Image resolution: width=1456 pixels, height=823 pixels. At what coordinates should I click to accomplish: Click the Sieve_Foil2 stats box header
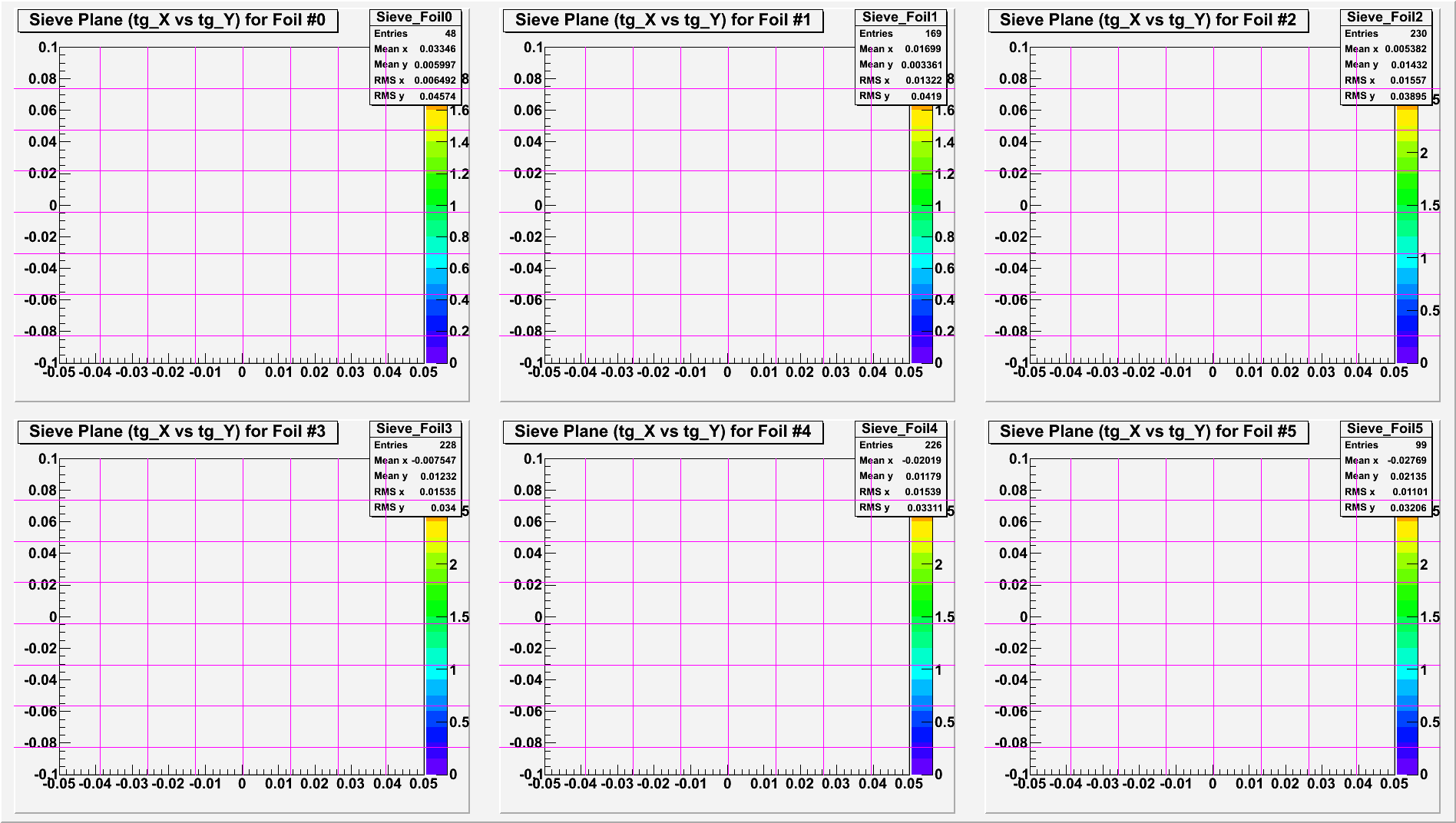pyautogui.click(x=1385, y=17)
